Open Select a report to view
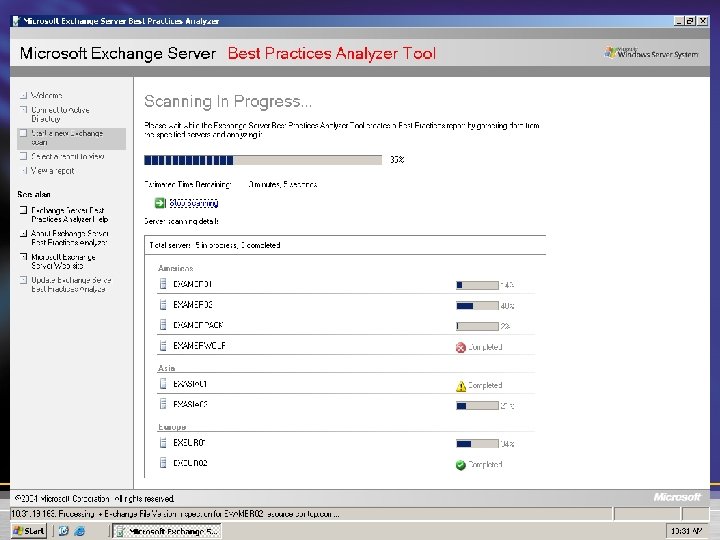The image size is (720, 540). click(x=68, y=157)
